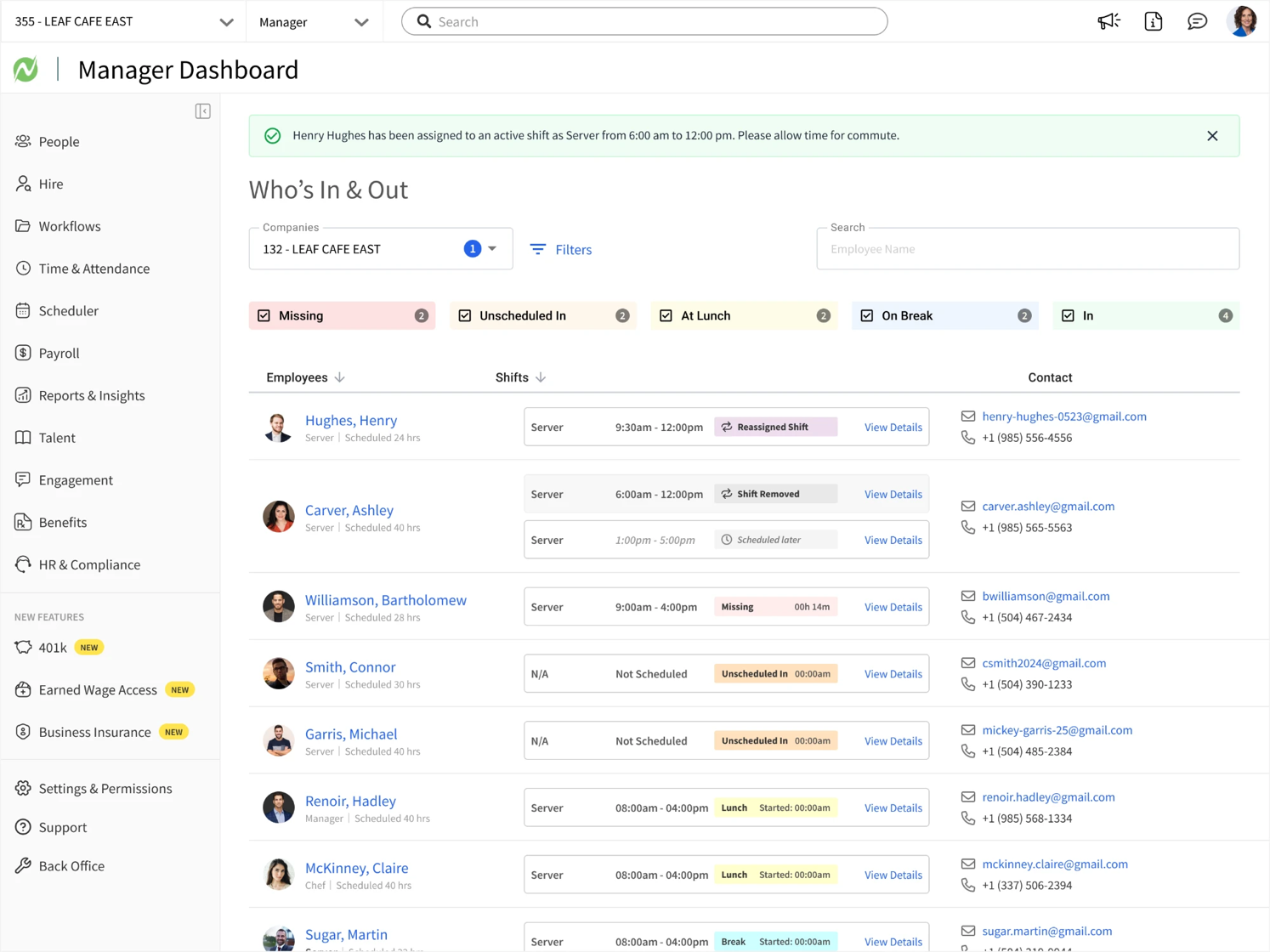Click the Engagement speech icon

[23, 479]
